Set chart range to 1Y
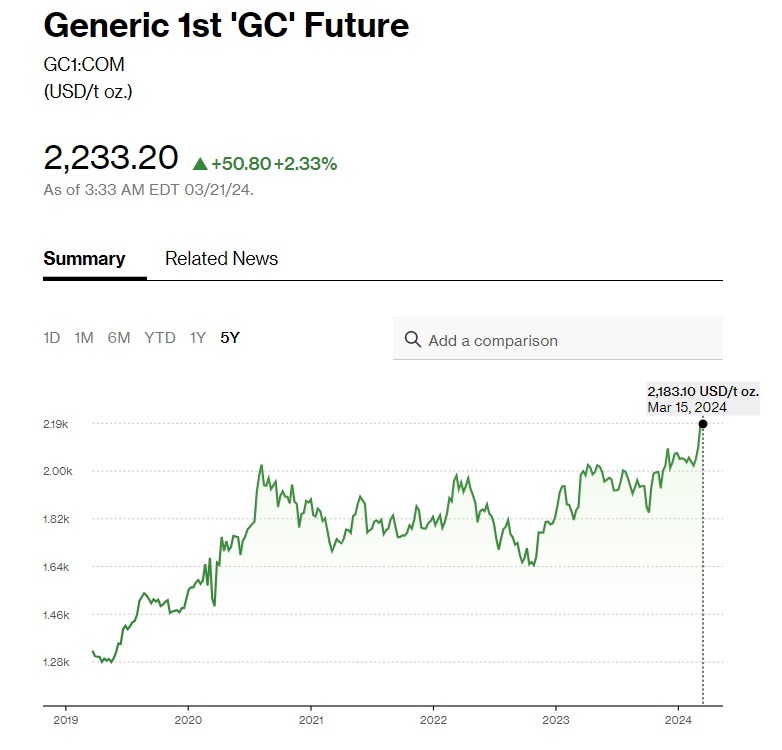Screen dimensions: 782x750 [197, 338]
